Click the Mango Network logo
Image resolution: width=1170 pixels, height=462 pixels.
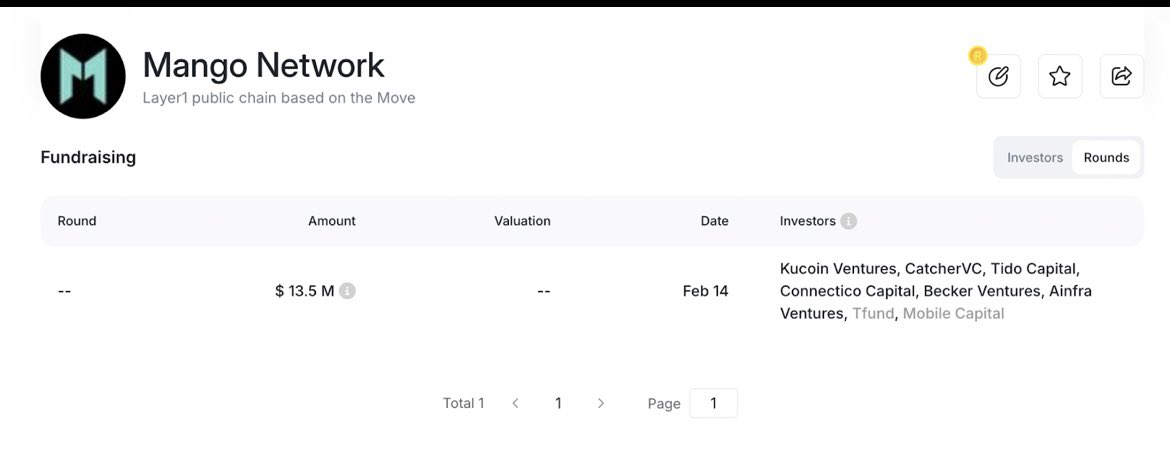click(83, 76)
